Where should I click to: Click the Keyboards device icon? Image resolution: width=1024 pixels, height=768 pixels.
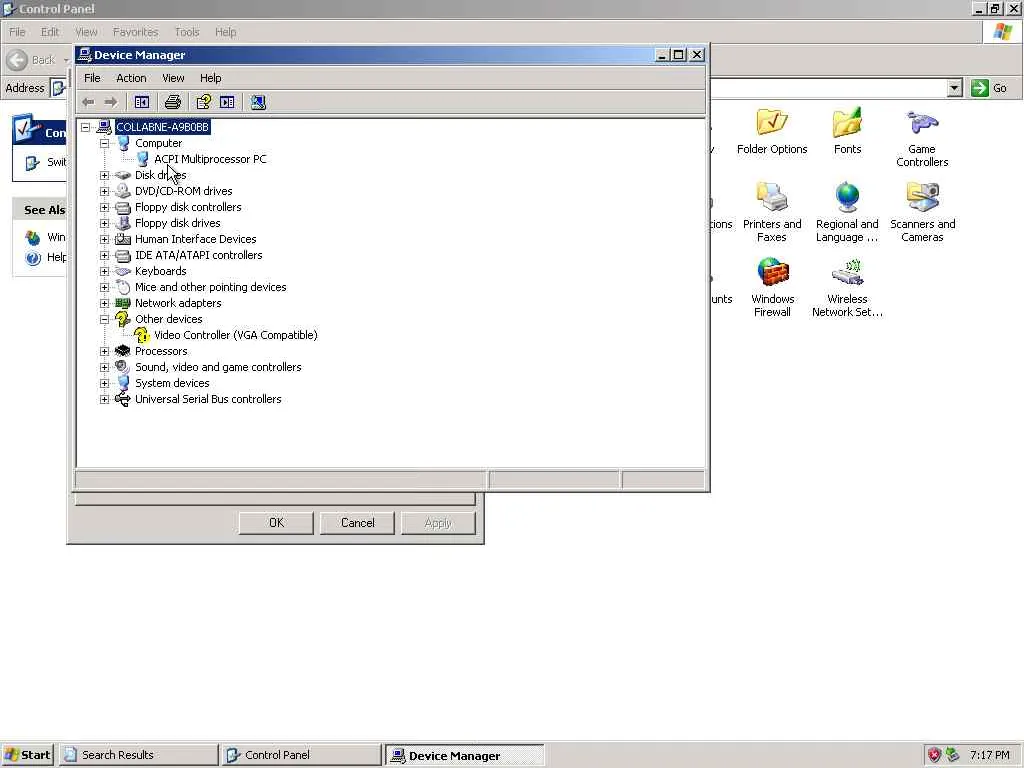[x=122, y=271]
